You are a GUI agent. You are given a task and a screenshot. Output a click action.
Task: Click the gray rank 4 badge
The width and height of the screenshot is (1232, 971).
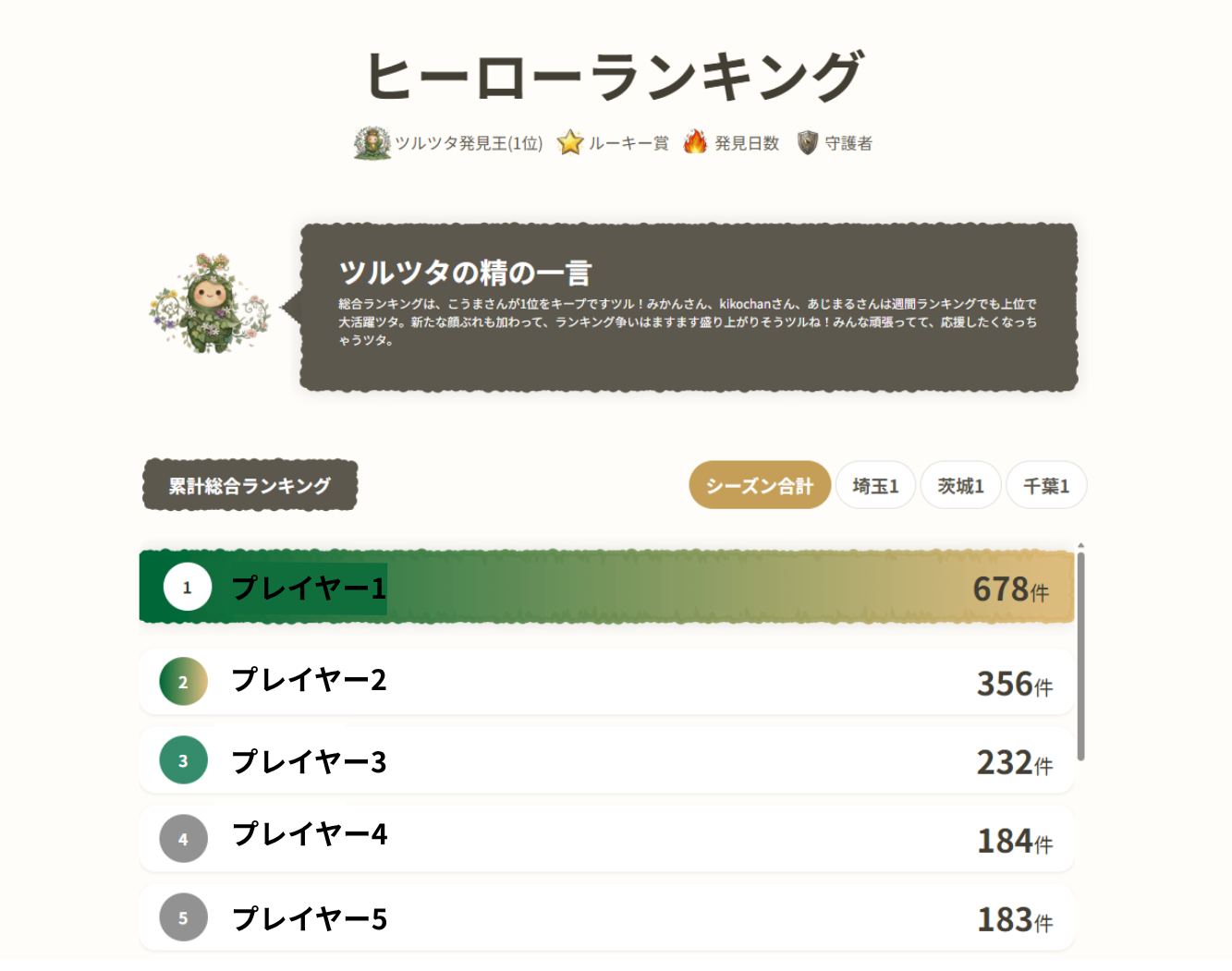coord(183,839)
